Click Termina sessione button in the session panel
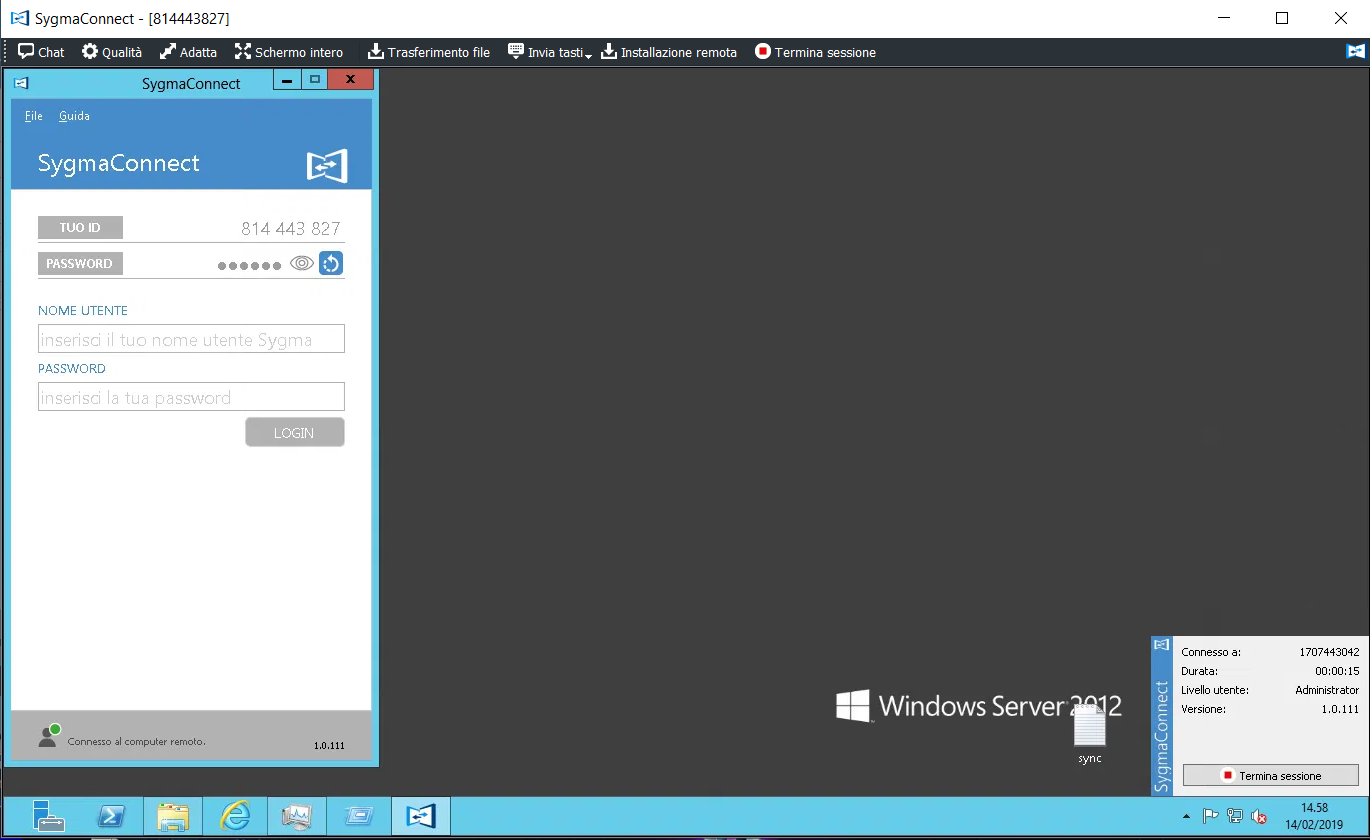Viewport: 1370px width, 840px height. pos(1271,776)
